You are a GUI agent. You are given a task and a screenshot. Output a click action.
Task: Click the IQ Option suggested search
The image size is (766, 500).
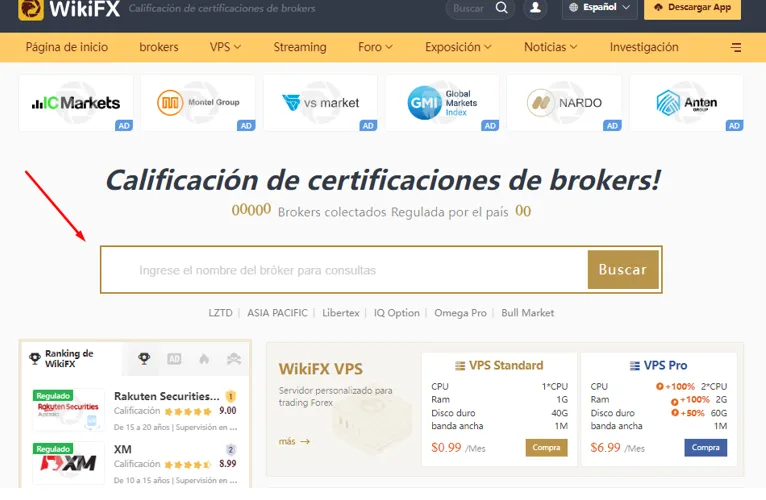[x=397, y=313]
